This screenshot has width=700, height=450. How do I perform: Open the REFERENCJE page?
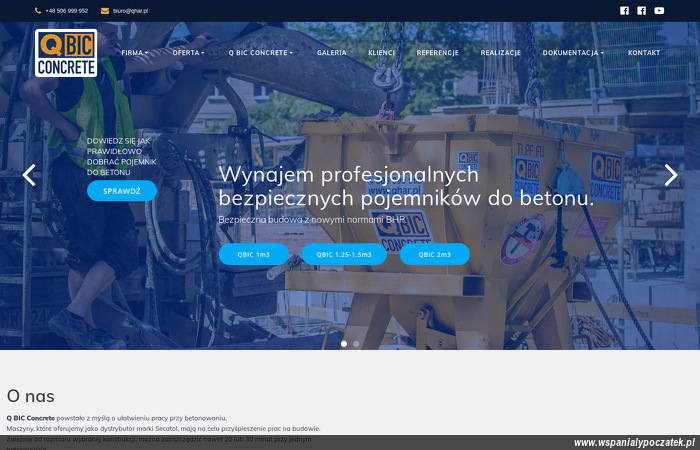pyautogui.click(x=438, y=53)
